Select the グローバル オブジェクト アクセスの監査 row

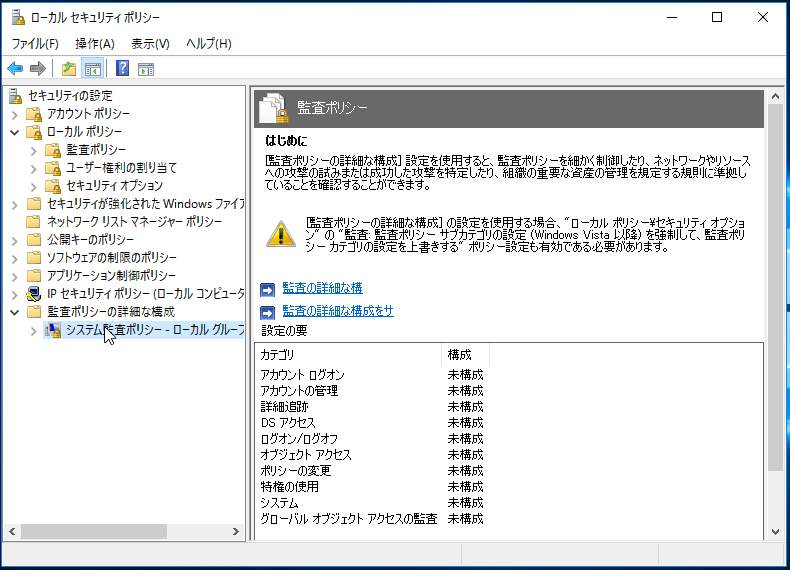pos(372,519)
